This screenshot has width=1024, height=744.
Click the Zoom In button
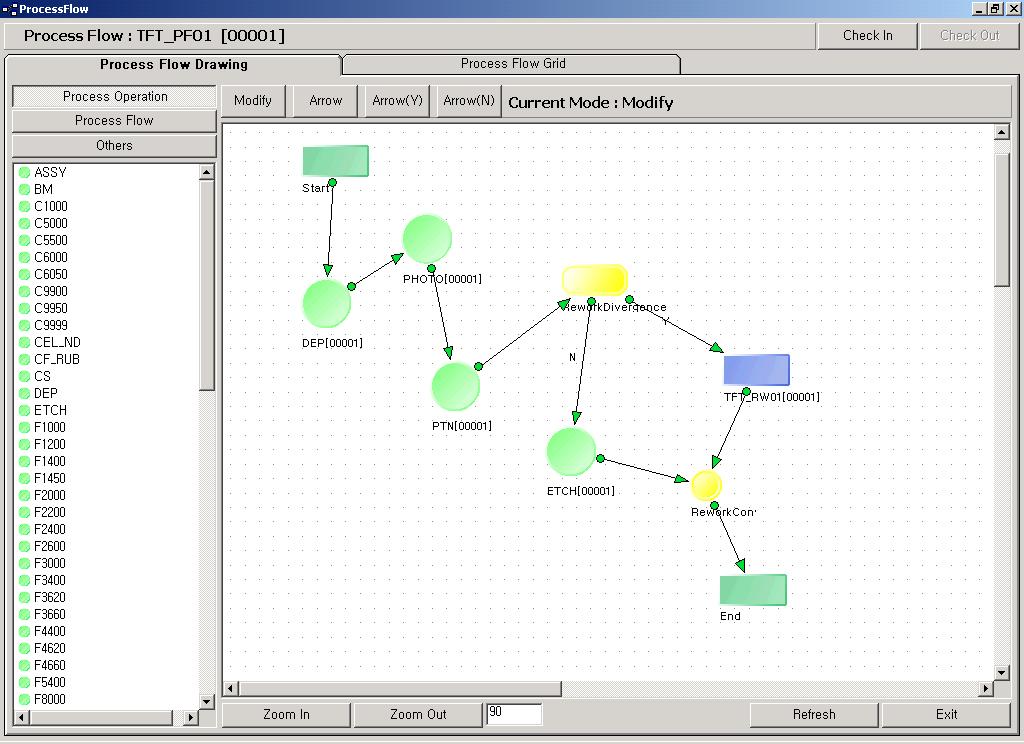[x=286, y=715]
